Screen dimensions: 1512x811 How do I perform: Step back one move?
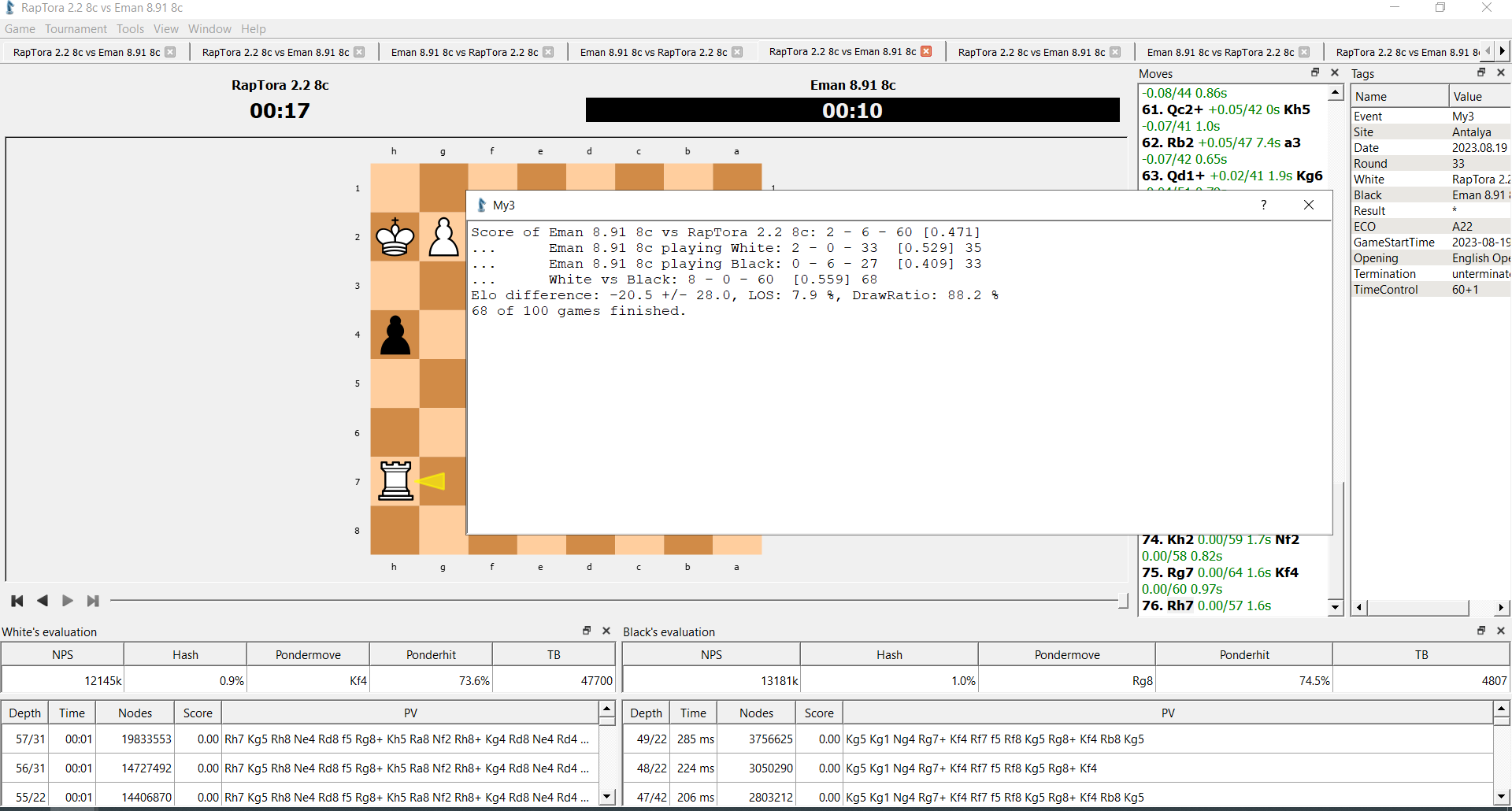point(43,601)
